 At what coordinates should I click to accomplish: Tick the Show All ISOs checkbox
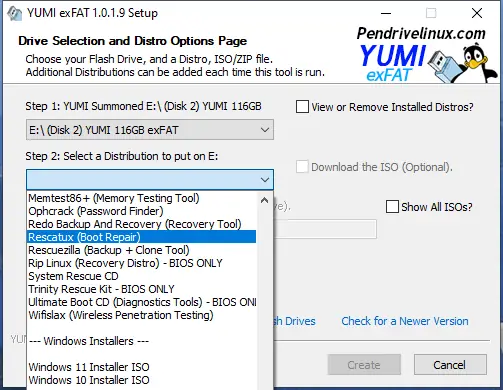click(x=392, y=207)
